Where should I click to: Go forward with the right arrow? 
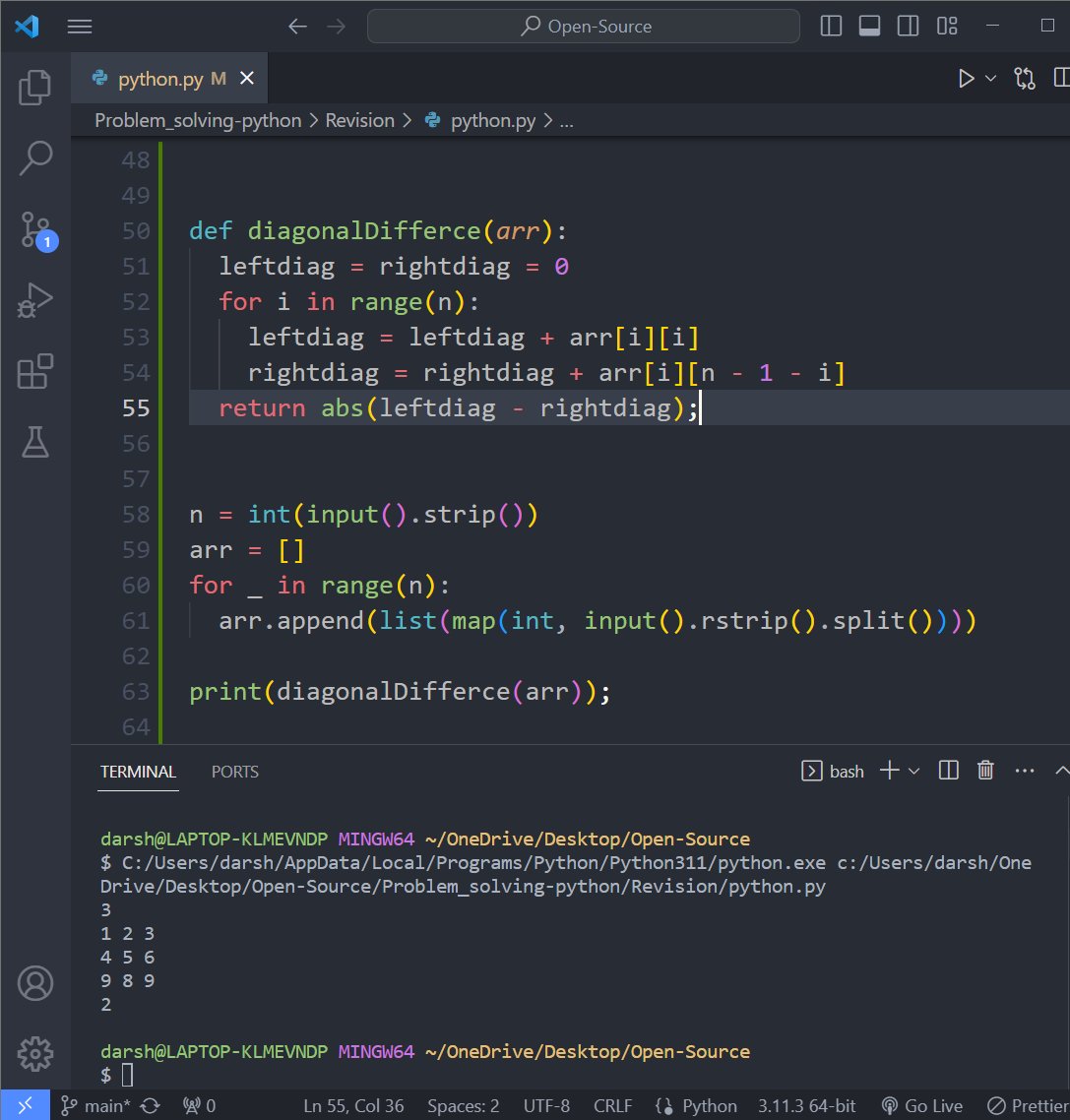pos(336,27)
